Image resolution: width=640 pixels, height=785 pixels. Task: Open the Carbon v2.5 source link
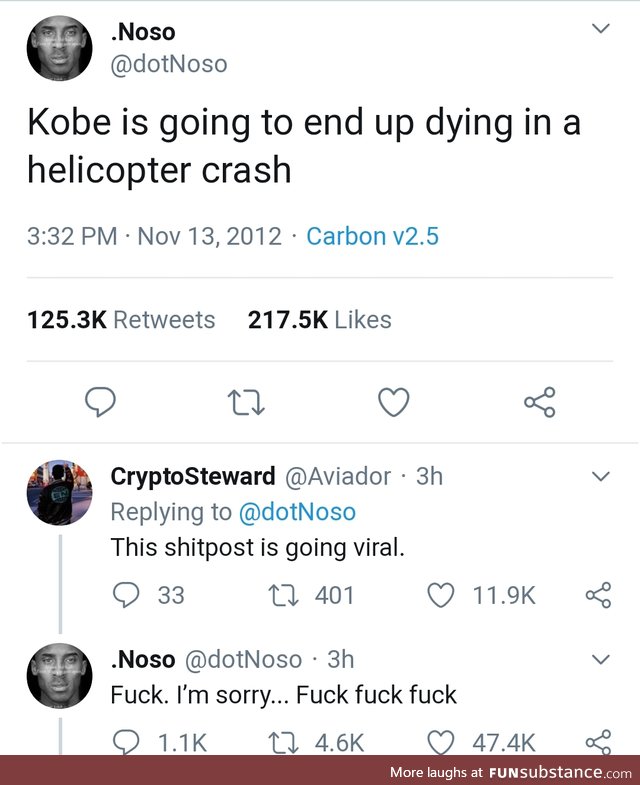pyautogui.click(x=373, y=236)
